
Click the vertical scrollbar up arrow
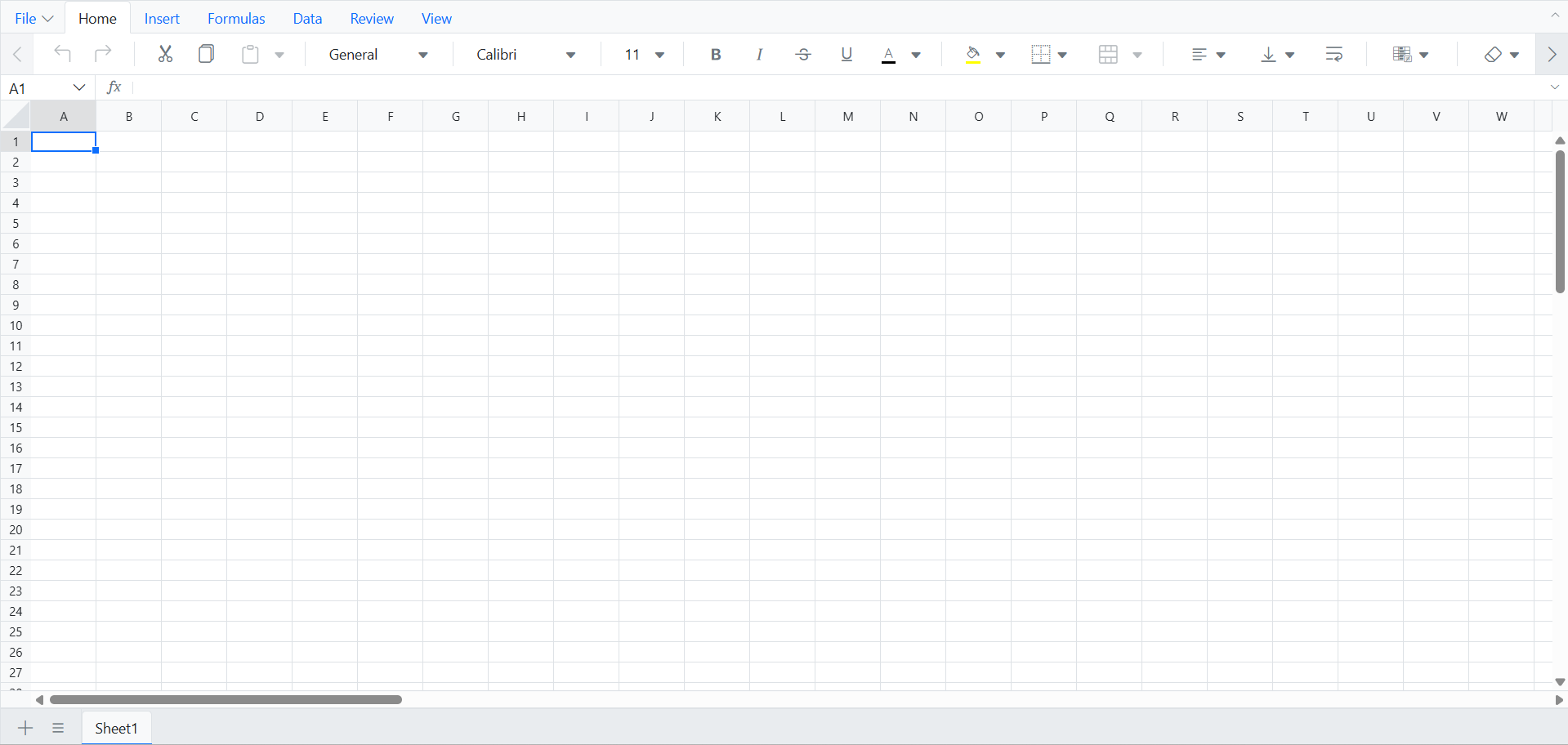[1560, 141]
